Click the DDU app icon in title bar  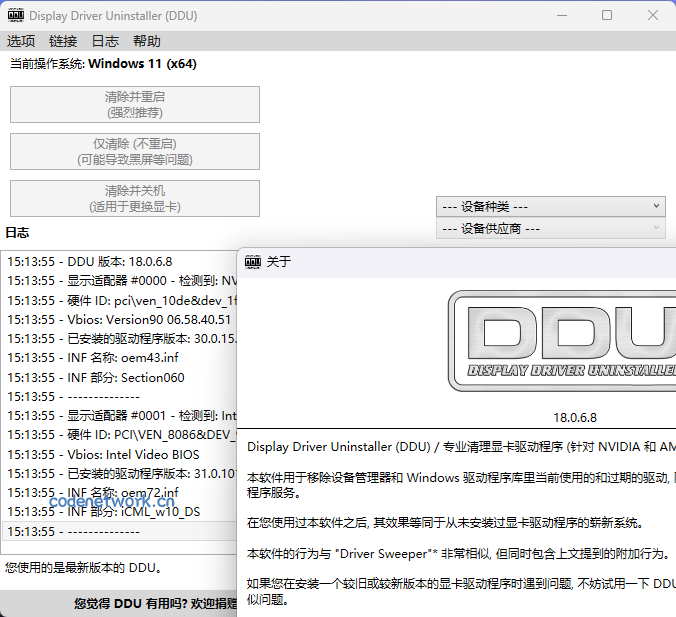pos(16,16)
